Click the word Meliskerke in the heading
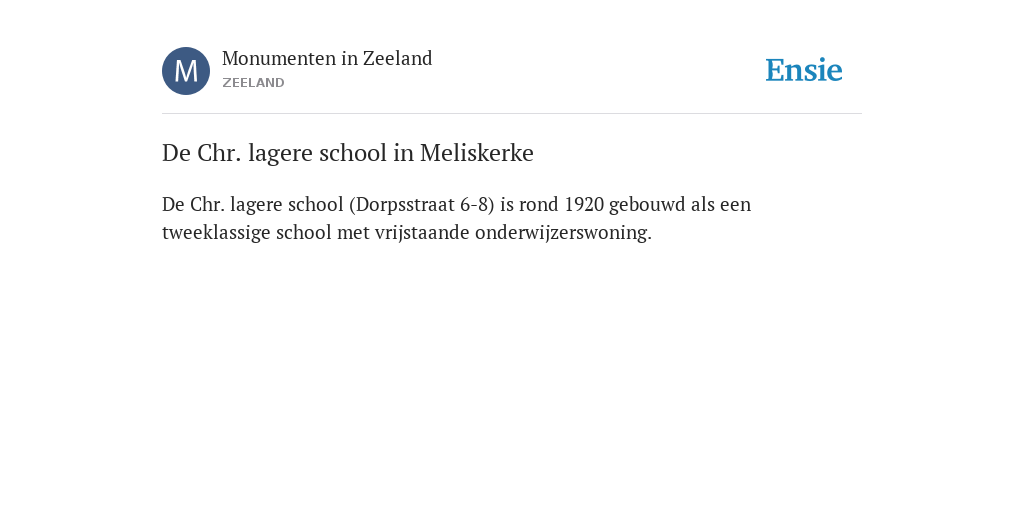Screen dimensions: 1024x512 coord(477,153)
